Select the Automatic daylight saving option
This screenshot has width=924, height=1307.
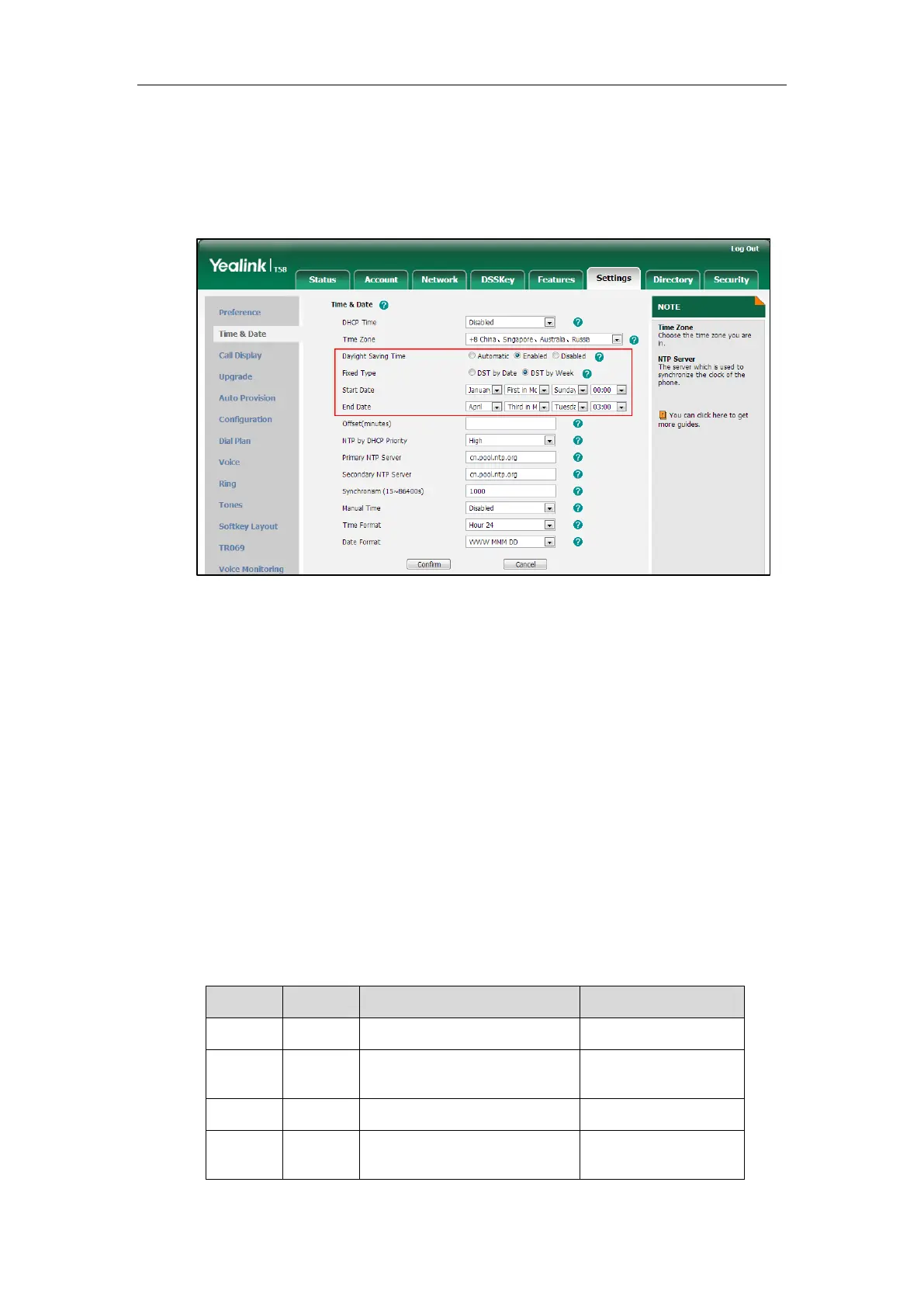[472, 356]
